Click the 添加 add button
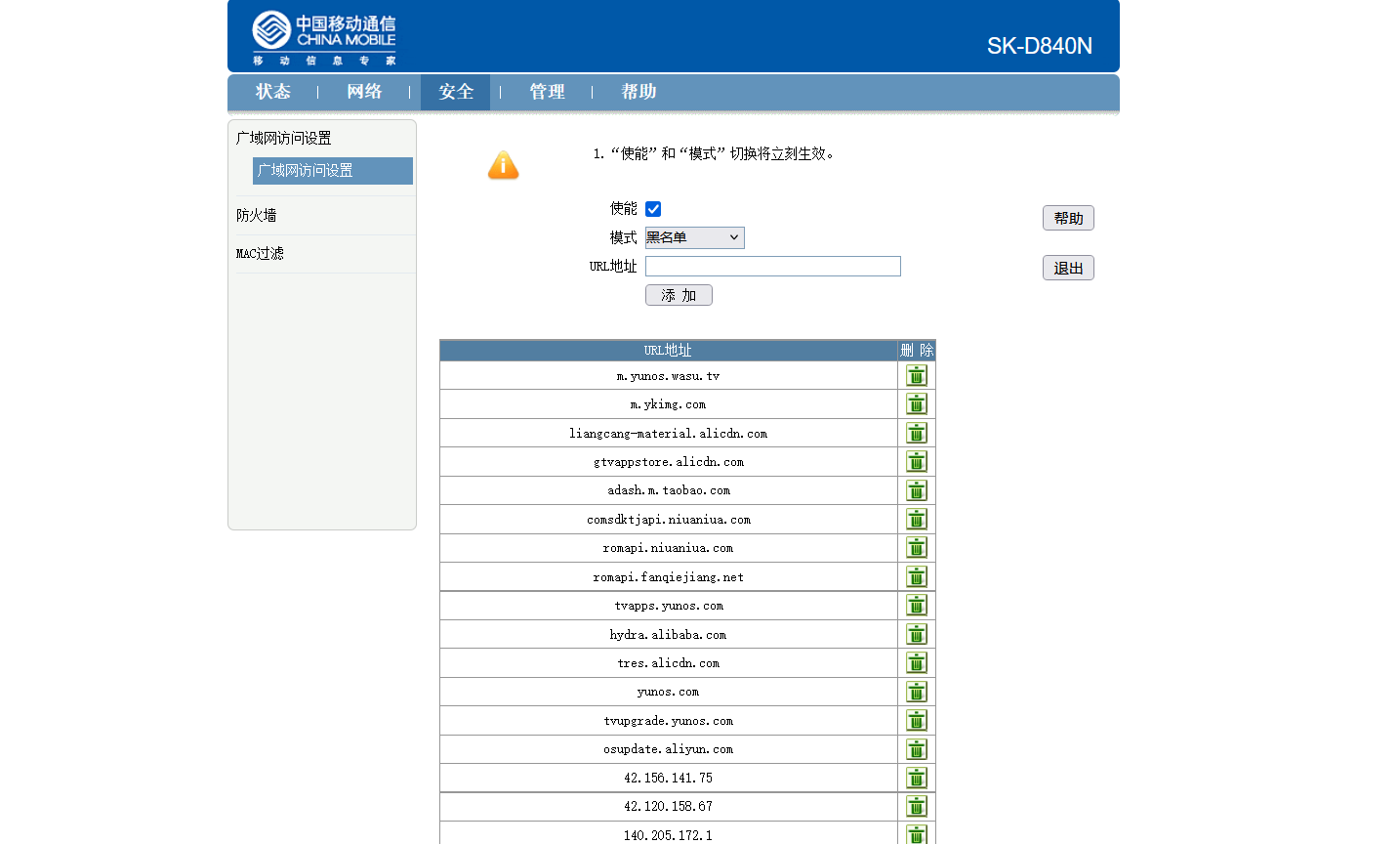This screenshot has height=844, width=1400. [679, 295]
